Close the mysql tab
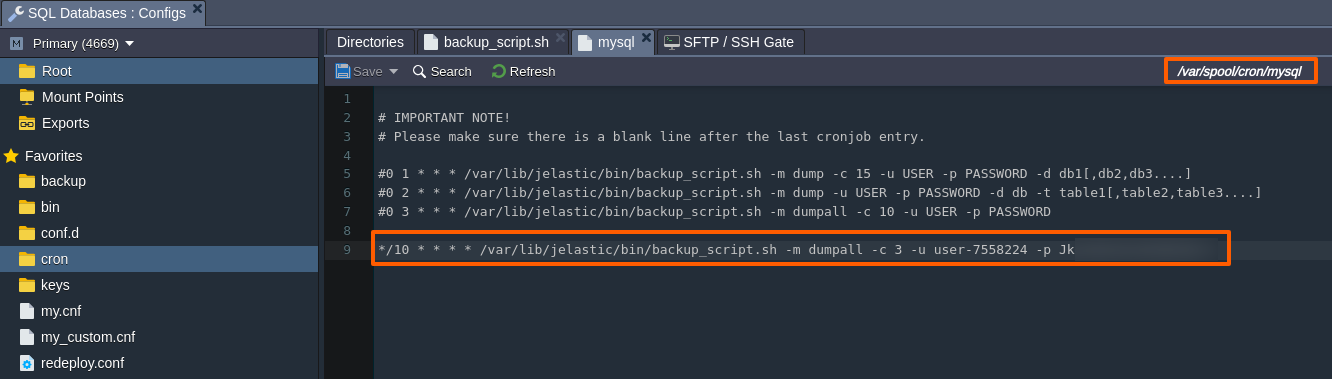 tap(646, 38)
